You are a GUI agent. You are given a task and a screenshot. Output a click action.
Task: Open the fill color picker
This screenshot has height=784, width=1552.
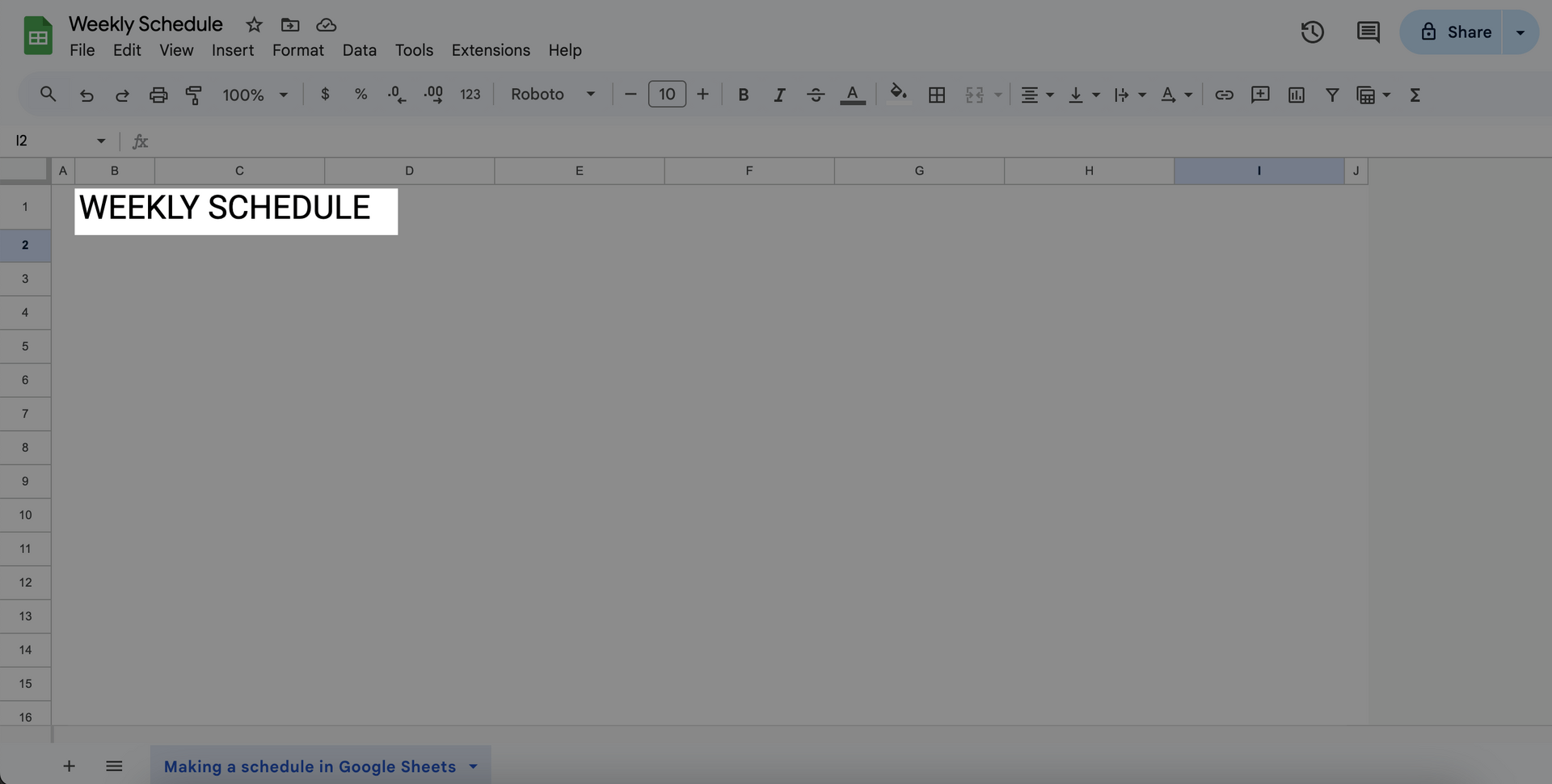click(898, 94)
